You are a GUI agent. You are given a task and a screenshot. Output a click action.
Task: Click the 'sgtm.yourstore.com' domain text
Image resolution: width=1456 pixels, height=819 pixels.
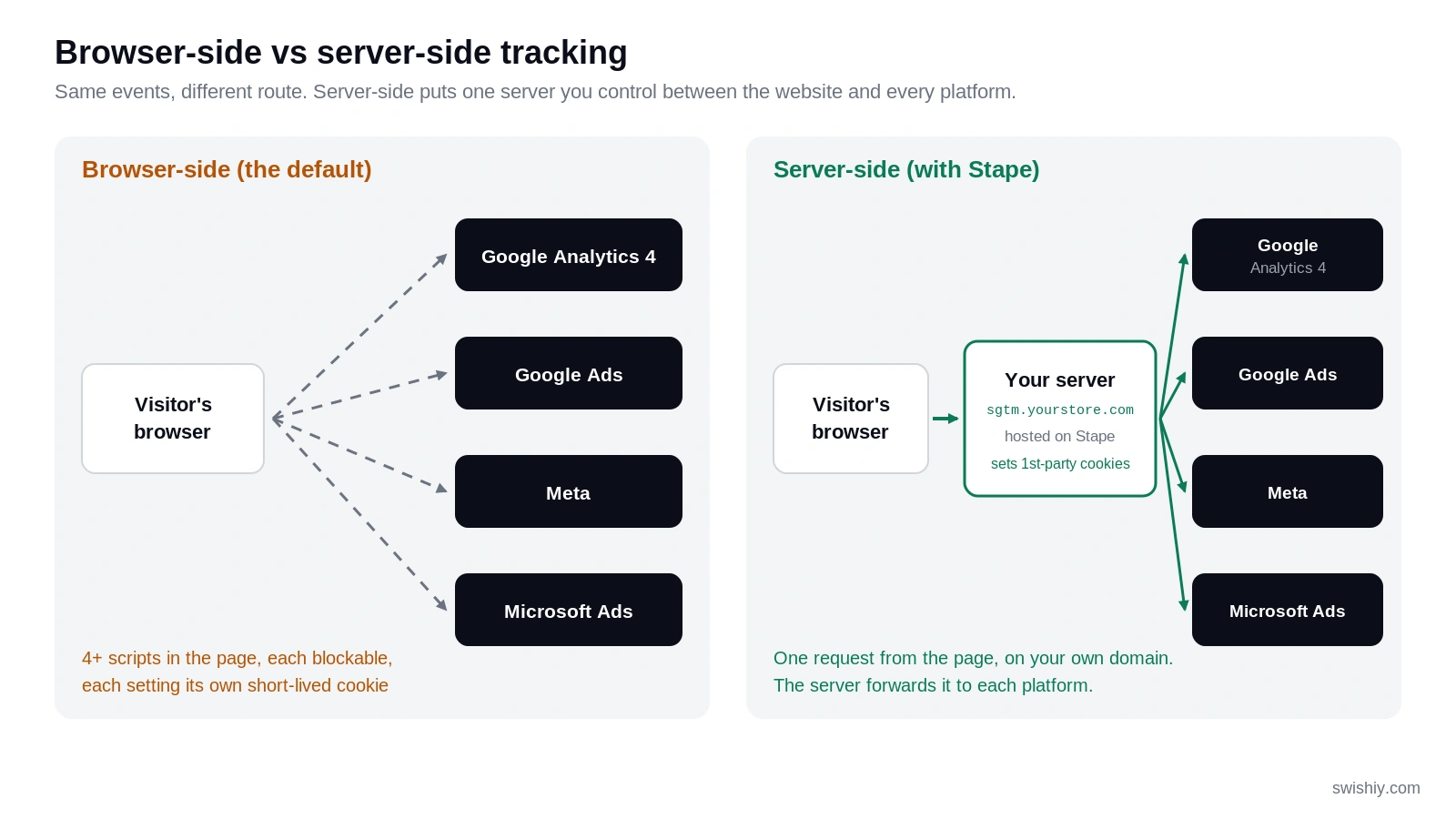pos(1060,410)
